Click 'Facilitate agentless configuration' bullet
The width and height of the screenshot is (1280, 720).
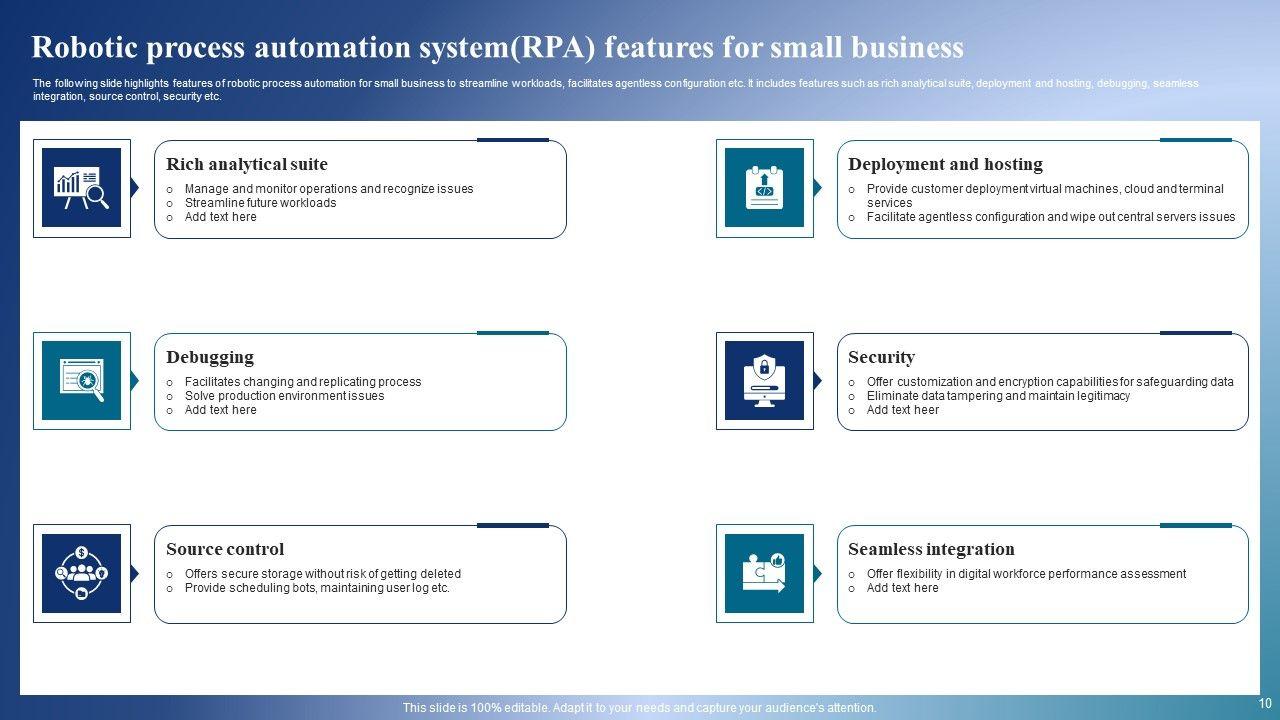coord(1051,217)
